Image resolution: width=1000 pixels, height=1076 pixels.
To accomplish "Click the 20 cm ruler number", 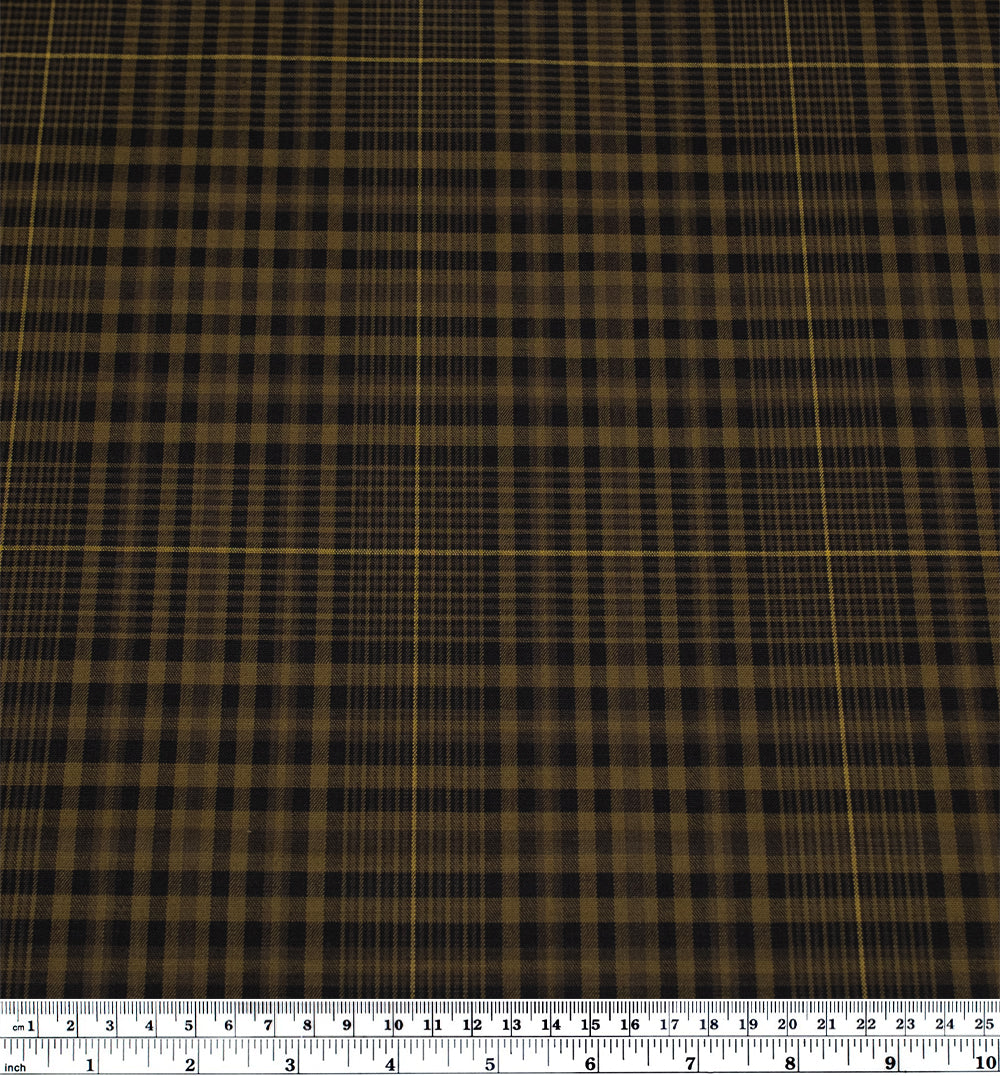I will pyautogui.click(x=787, y=1025).
